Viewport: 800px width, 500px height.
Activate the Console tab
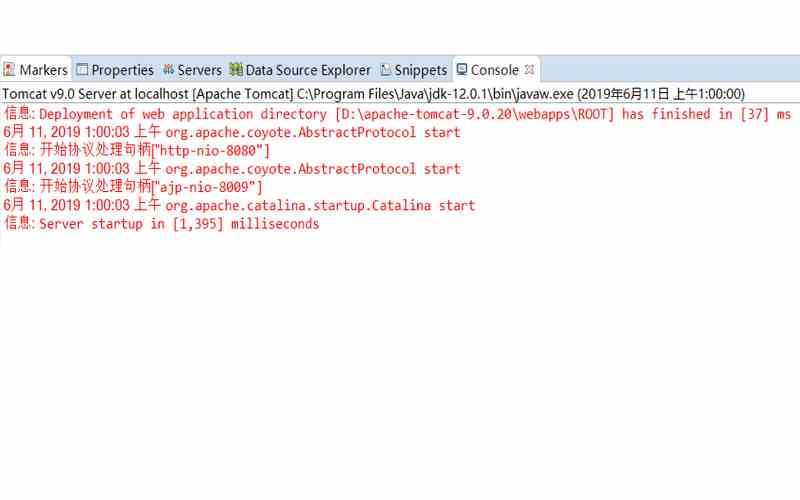(495, 70)
